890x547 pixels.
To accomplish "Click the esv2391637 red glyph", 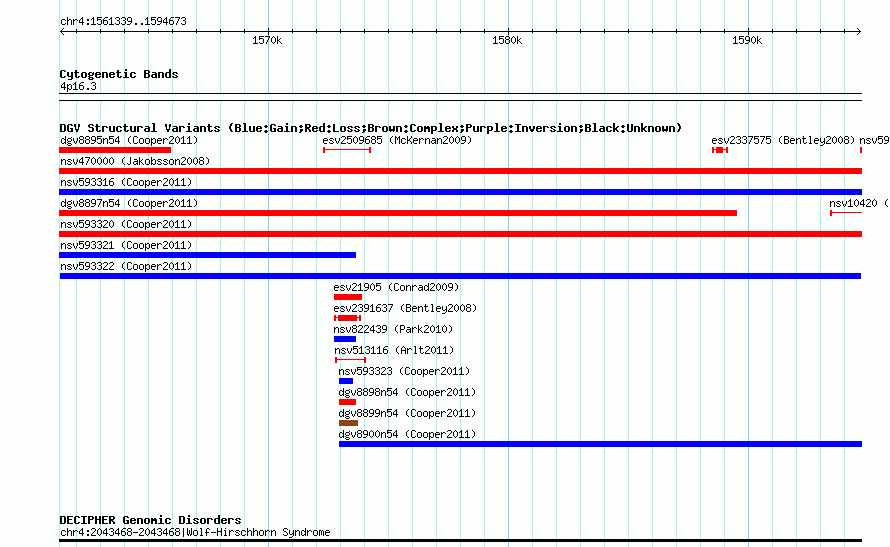I will pyautogui.click(x=347, y=318).
